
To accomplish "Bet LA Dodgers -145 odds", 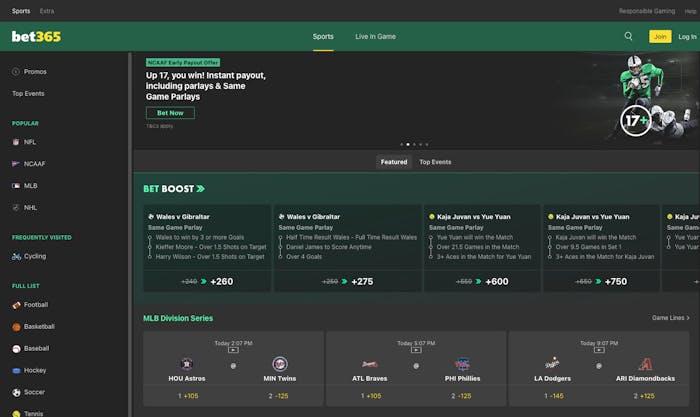I will [554, 396].
